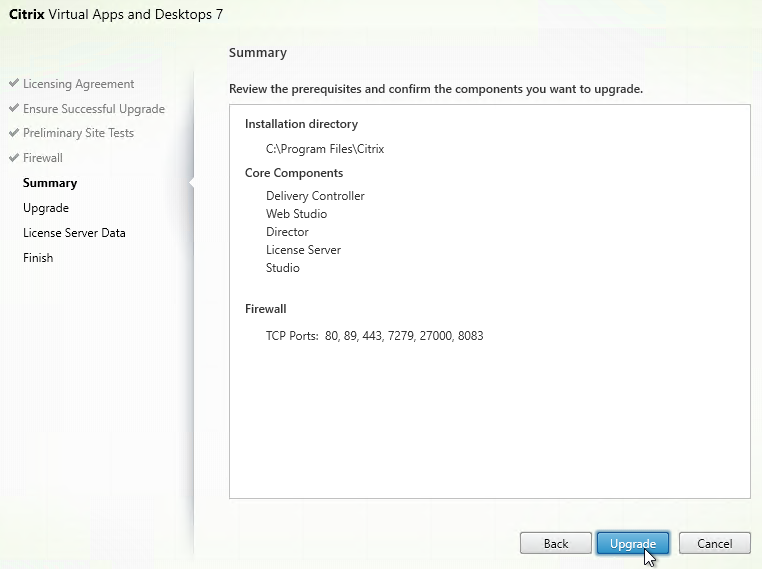Click checkmark icon beside Licensing Agreement
The width and height of the screenshot is (762, 569).
point(14,84)
